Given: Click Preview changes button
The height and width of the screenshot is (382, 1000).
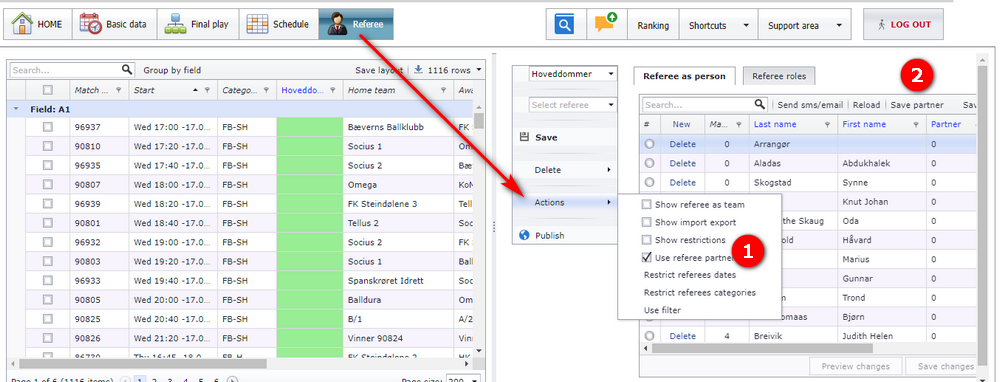Looking at the screenshot, I should click(855, 366).
